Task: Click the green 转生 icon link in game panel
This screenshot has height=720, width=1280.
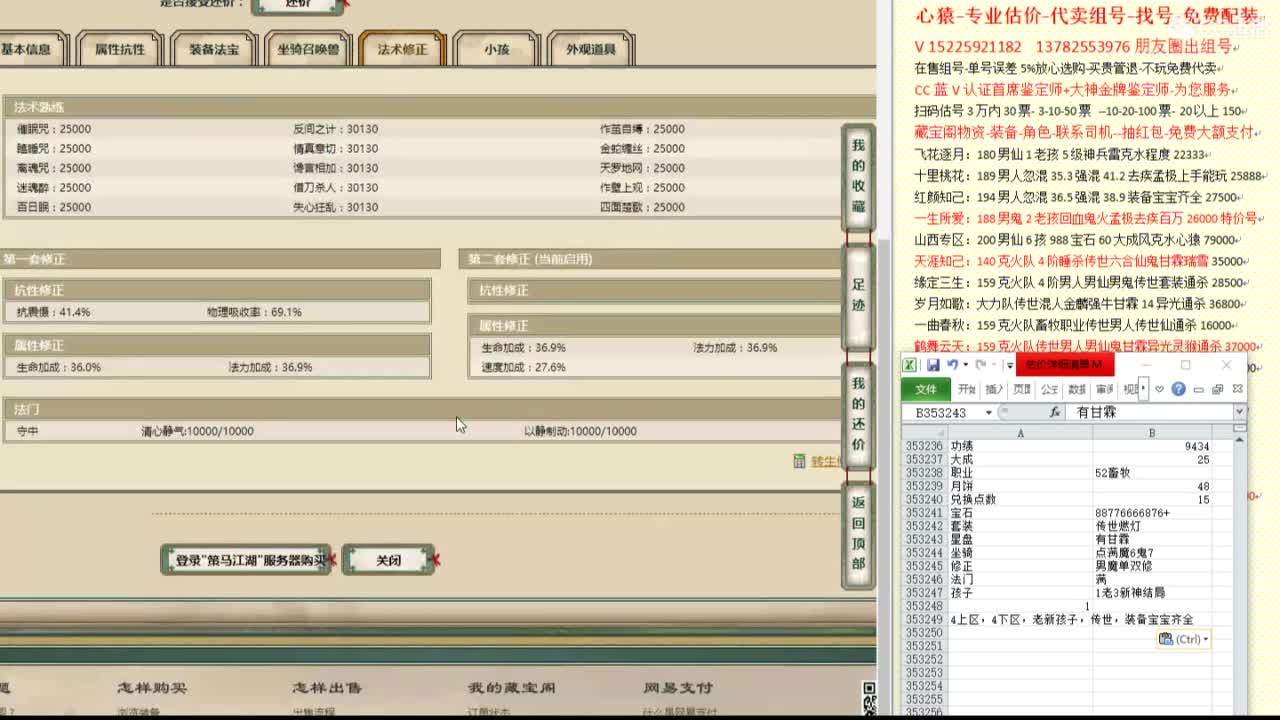Action: click(x=800, y=461)
